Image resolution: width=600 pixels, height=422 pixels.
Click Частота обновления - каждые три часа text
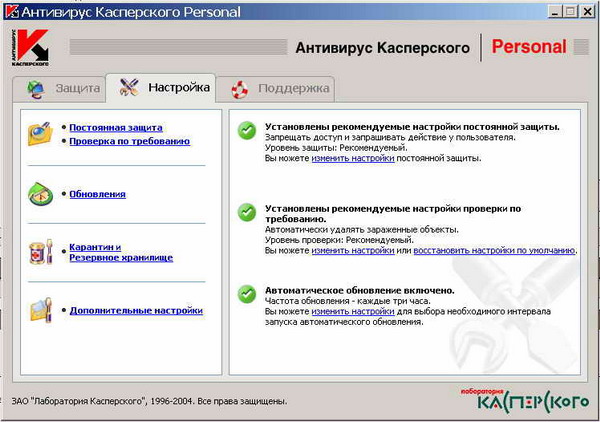348,301
